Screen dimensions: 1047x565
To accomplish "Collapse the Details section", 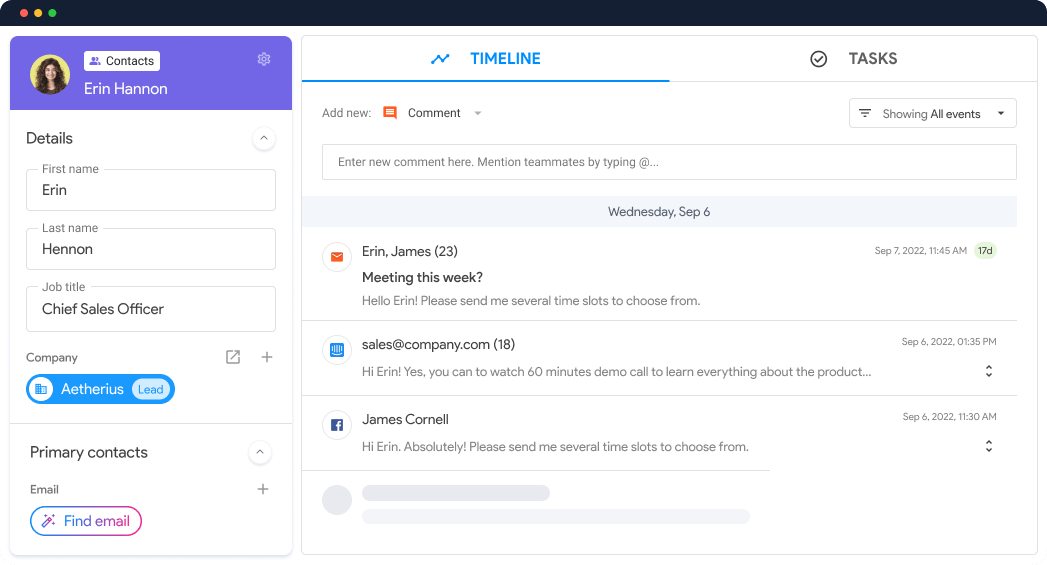I will point(264,138).
